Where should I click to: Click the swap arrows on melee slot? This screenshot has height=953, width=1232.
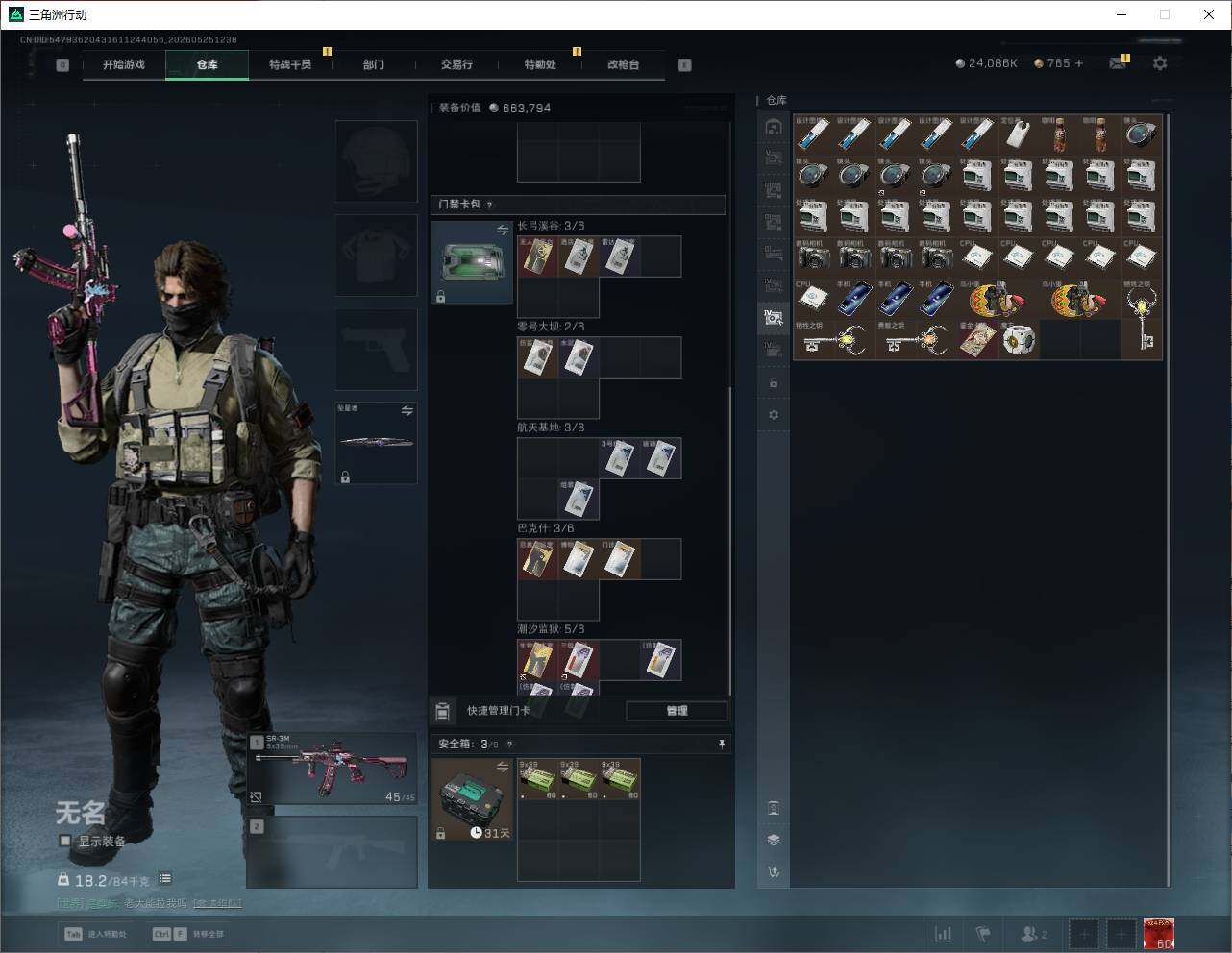[x=407, y=411]
